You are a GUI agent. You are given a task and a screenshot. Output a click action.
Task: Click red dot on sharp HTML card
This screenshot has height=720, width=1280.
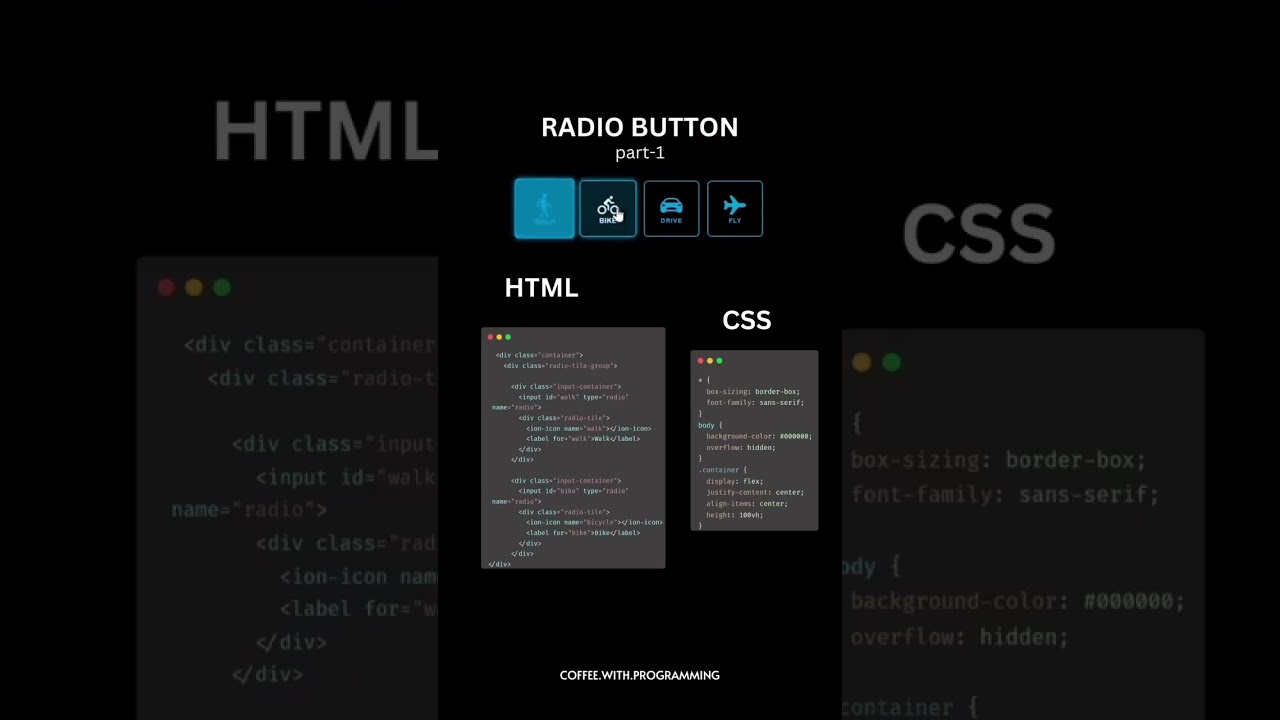pyautogui.click(x=490, y=337)
